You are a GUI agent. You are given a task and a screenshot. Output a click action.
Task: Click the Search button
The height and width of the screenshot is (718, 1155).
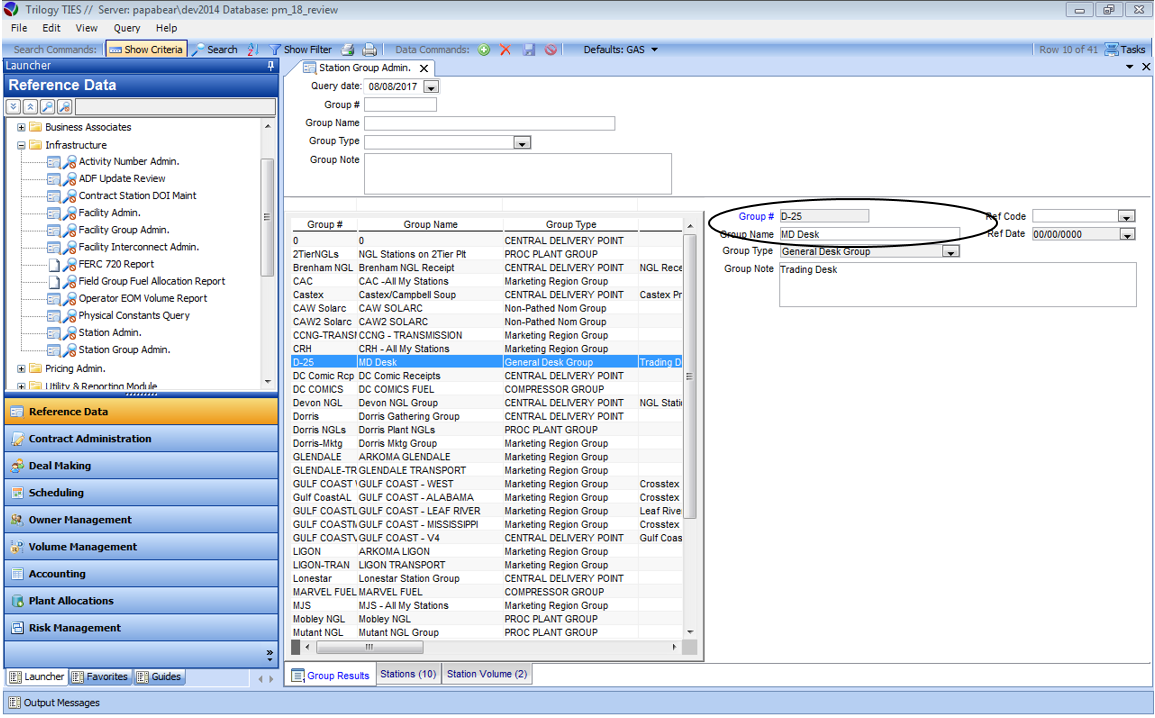coord(215,50)
